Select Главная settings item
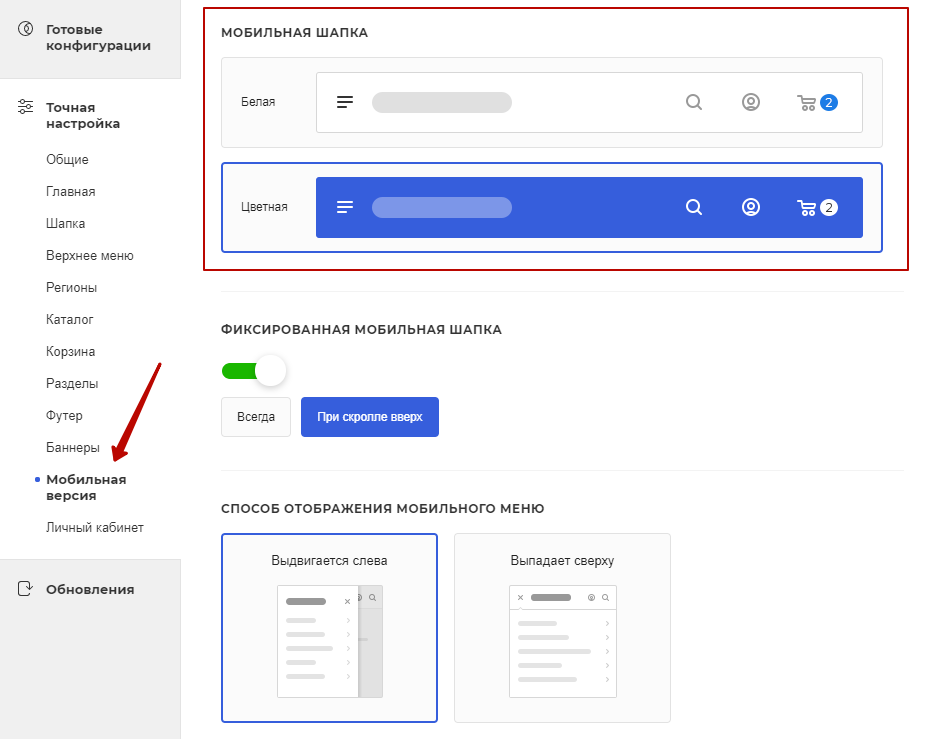The image size is (927, 739). click(x=70, y=192)
